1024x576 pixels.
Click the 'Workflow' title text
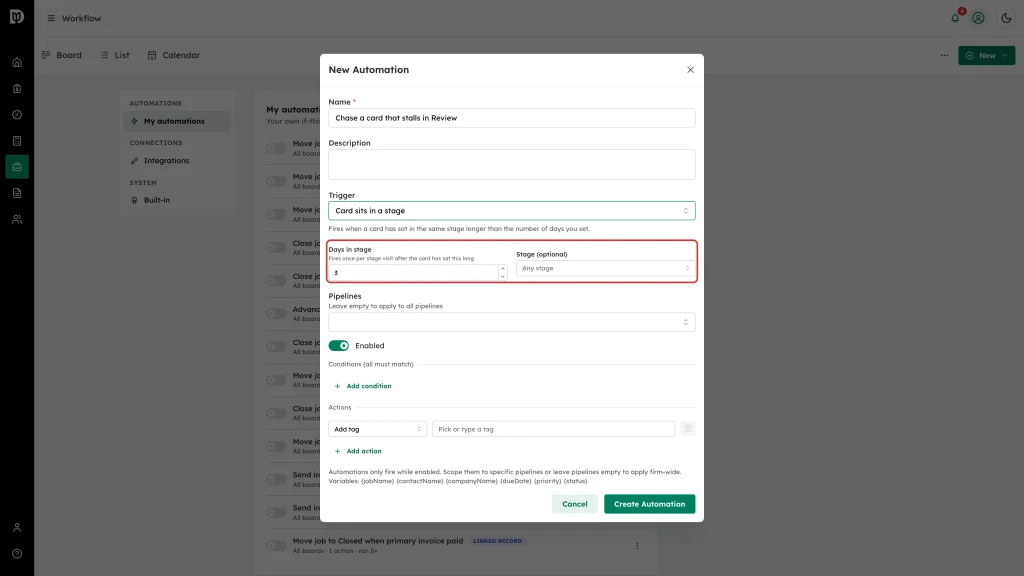tap(81, 18)
